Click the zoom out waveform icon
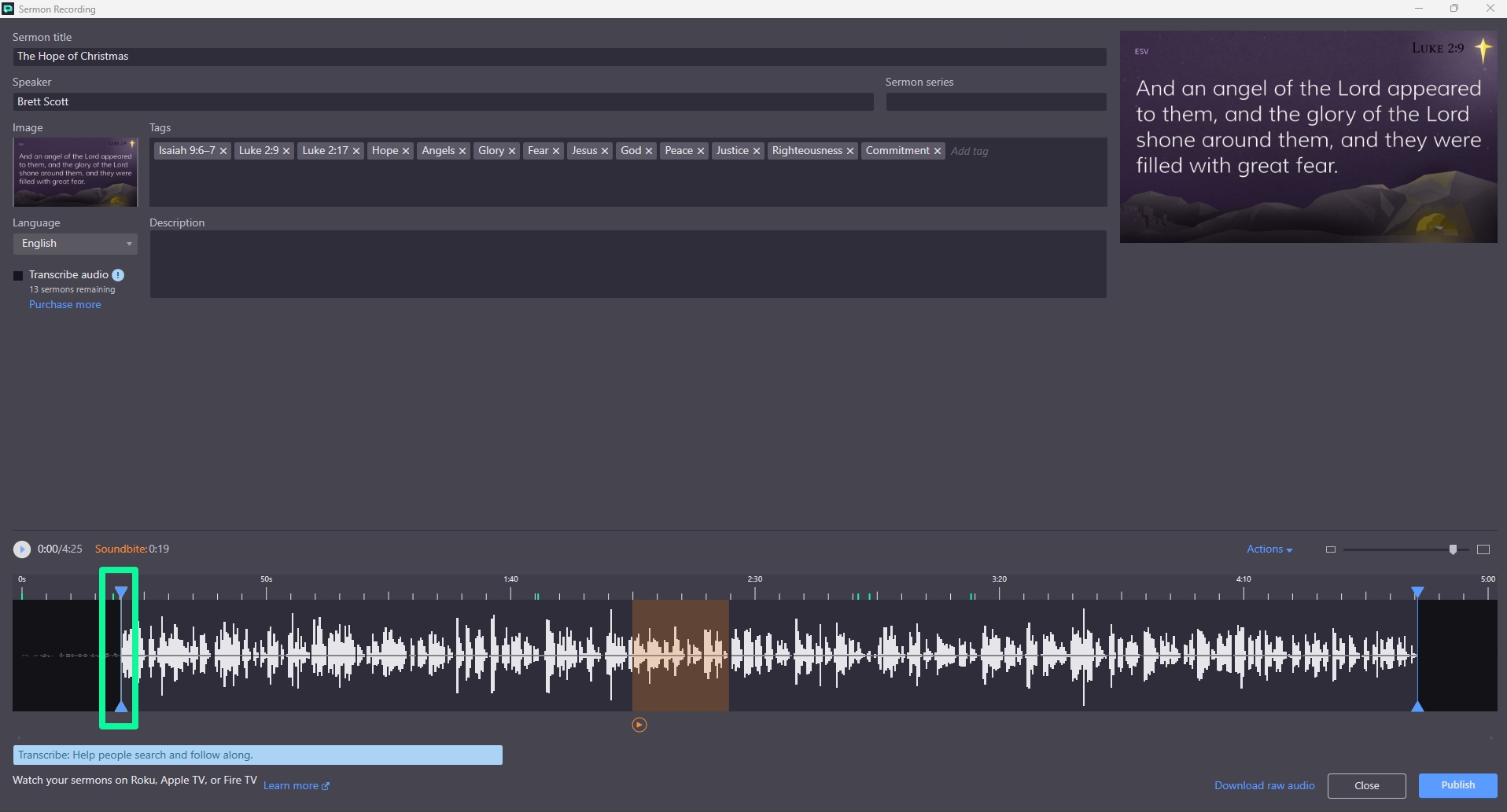This screenshot has height=812, width=1507. coord(1331,549)
